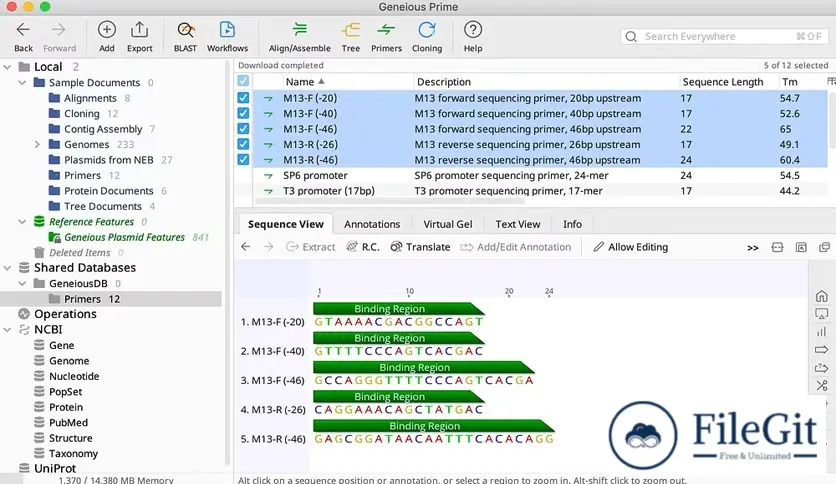836x484 pixels.
Task: Collapse the GeneiousDB folder
Action: [22, 284]
